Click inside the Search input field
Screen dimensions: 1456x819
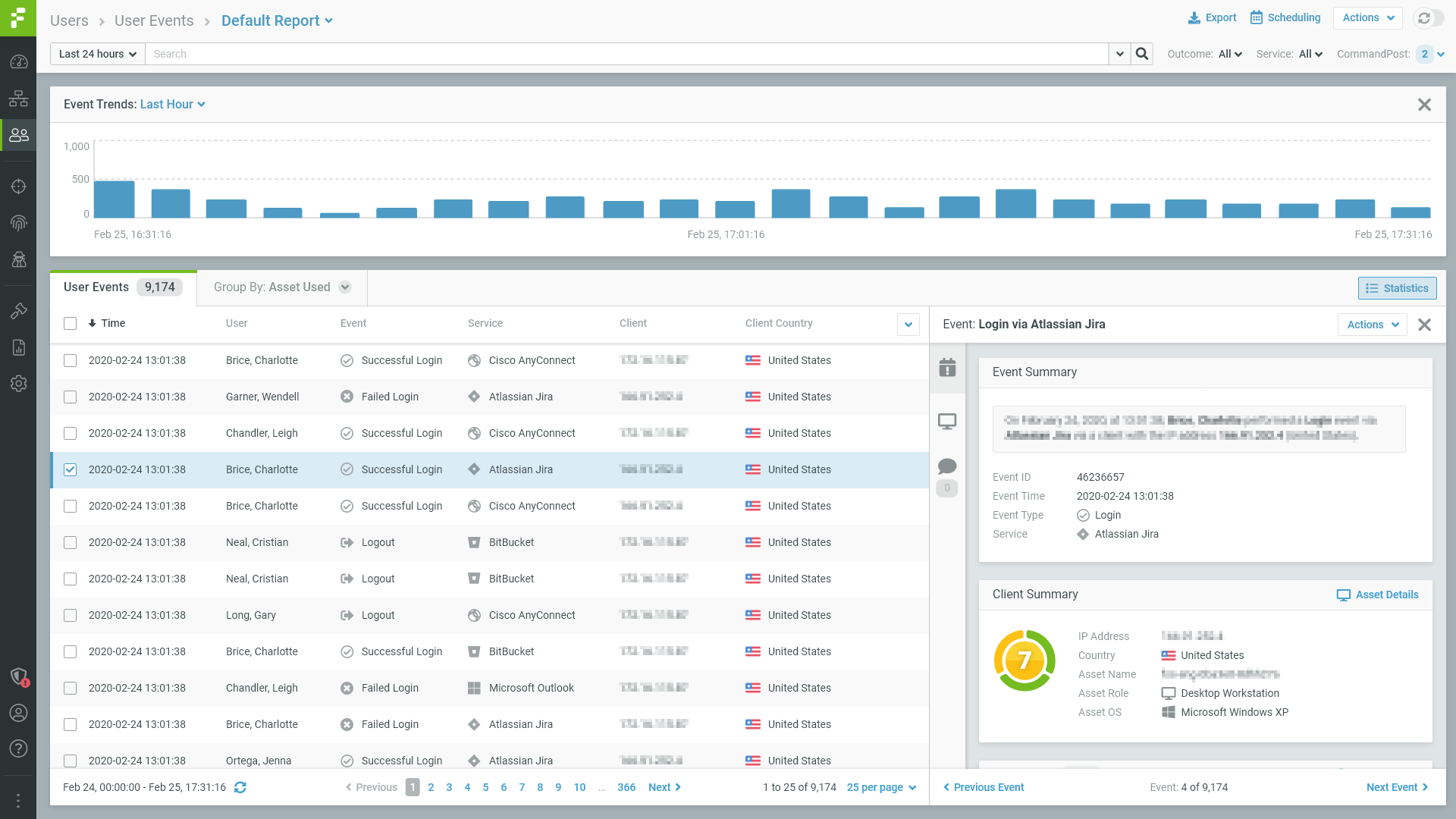[626, 54]
